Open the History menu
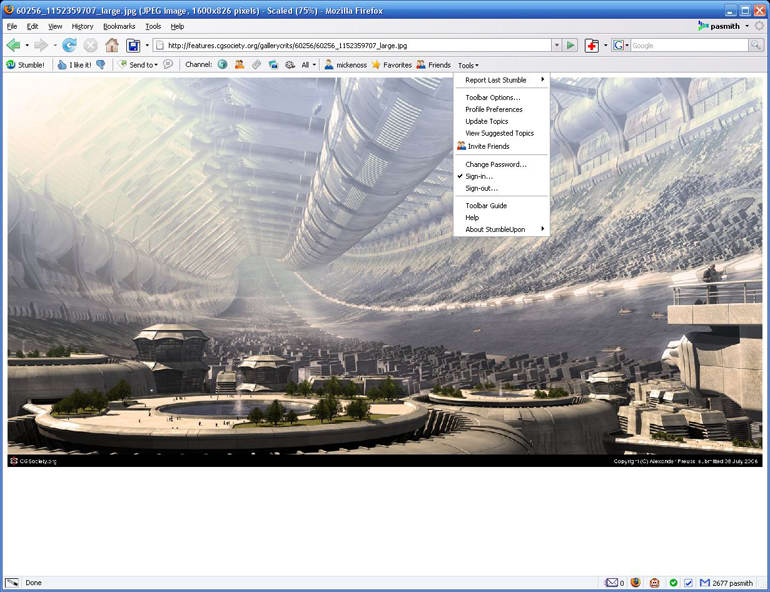The height and width of the screenshot is (592, 770). 82,27
